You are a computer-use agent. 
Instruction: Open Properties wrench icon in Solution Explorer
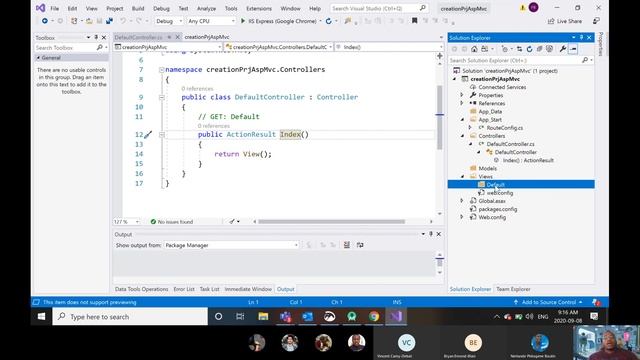tap(563, 49)
